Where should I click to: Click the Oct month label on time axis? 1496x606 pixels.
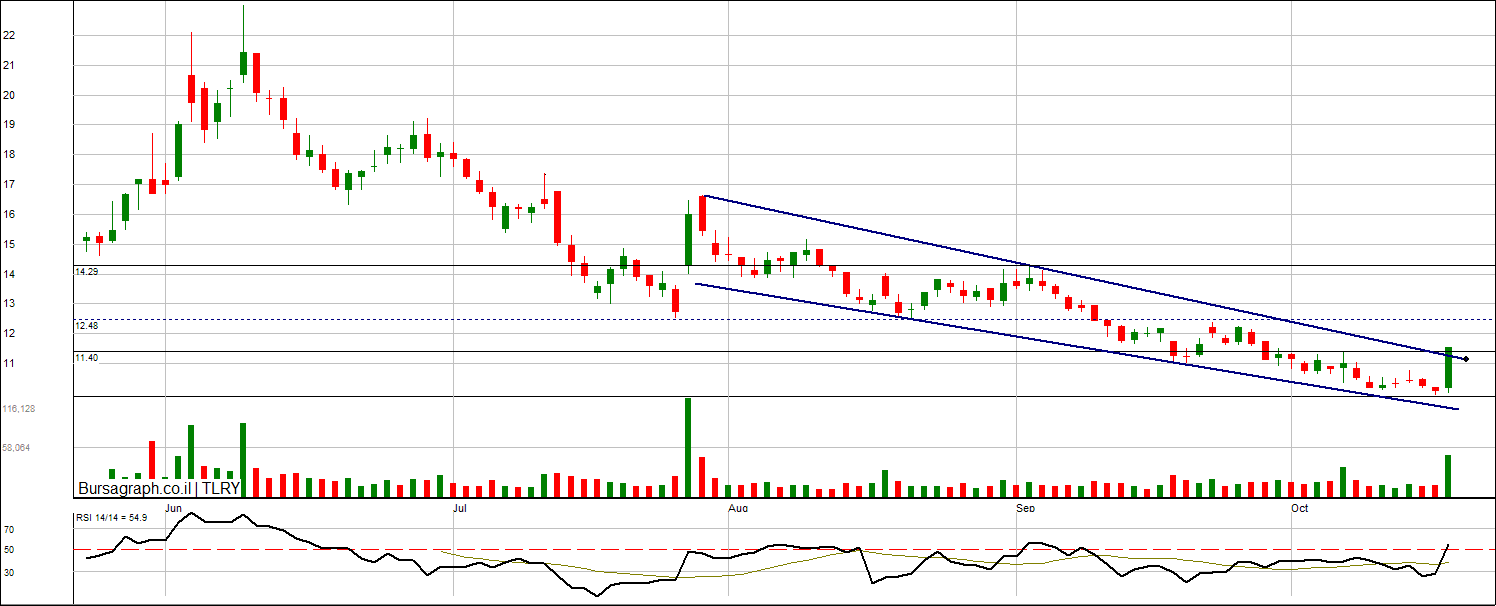click(1300, 510)
